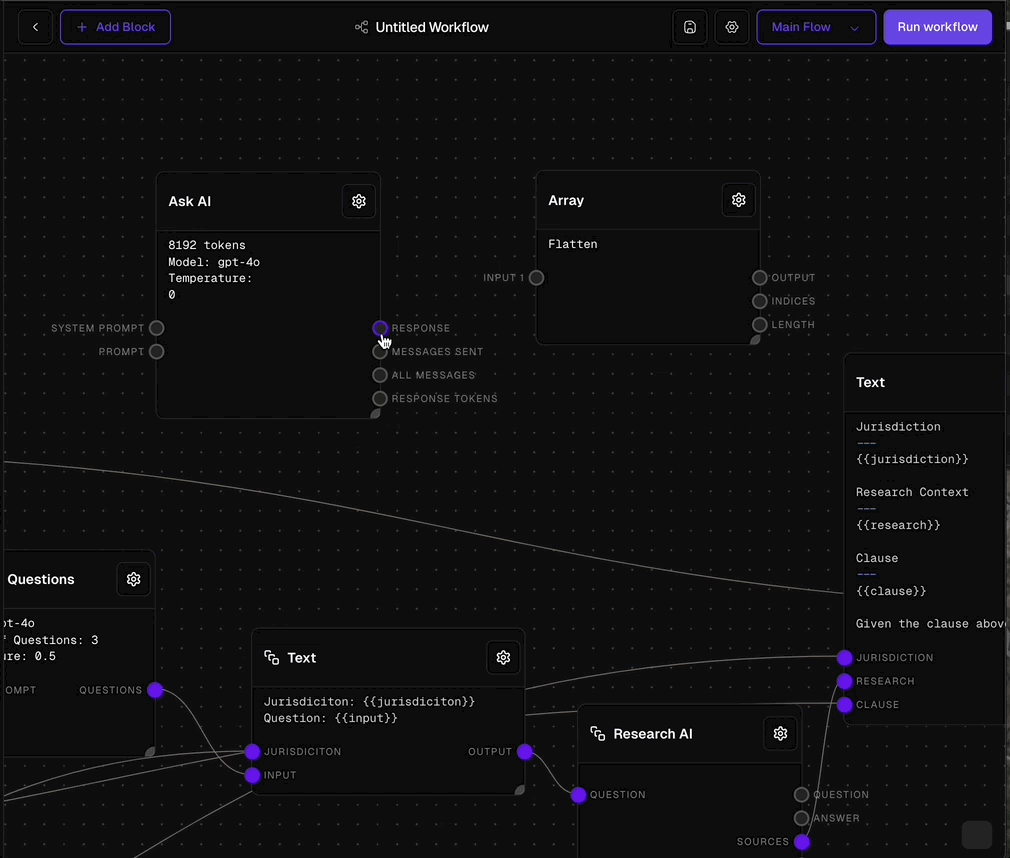Open the Jurisdiction Text block settings gear
This screenshot has height=858, width=1010.
503,657
